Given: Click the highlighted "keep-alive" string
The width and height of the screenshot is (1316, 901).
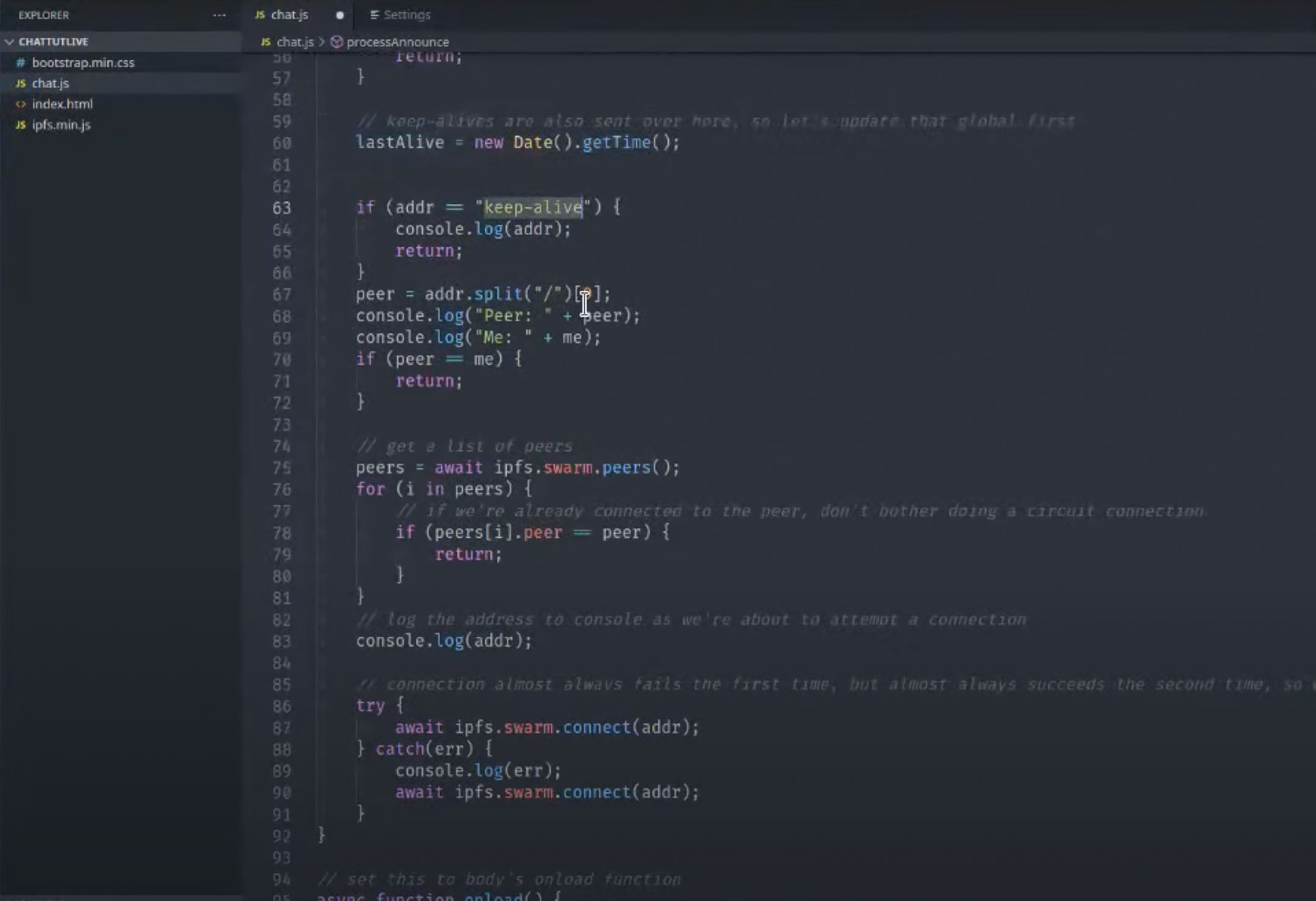Looking at the screenshot, I should click(x=533, y=208).
